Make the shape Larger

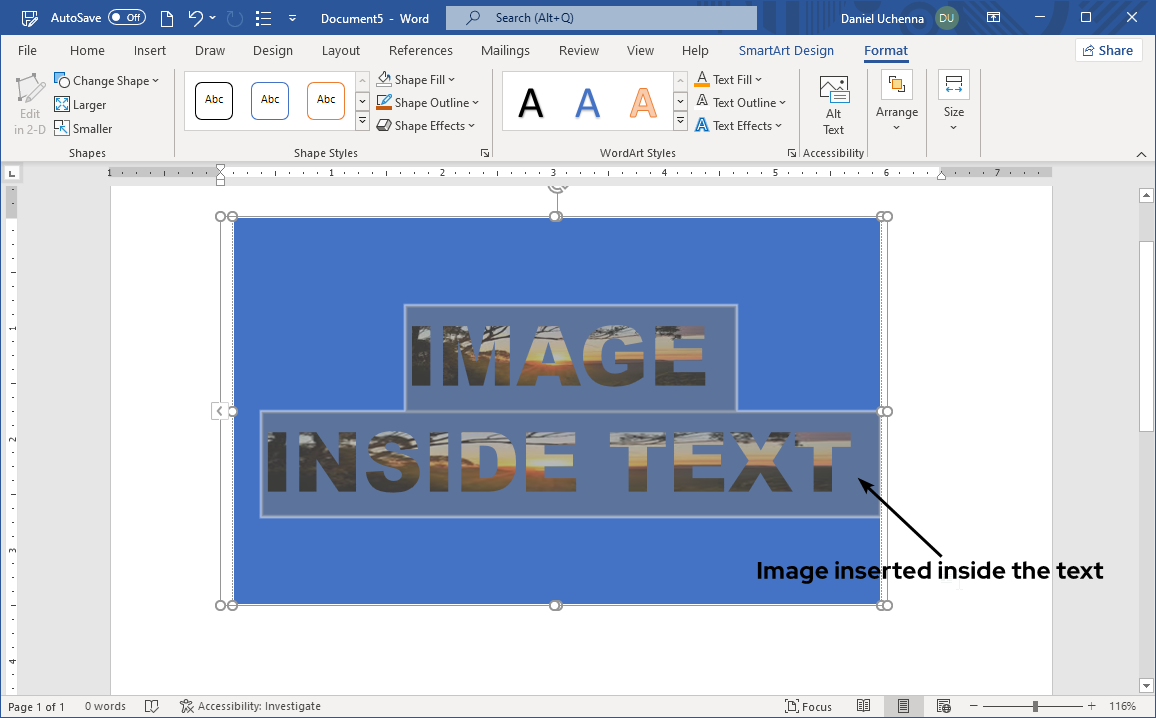[80, 104]
